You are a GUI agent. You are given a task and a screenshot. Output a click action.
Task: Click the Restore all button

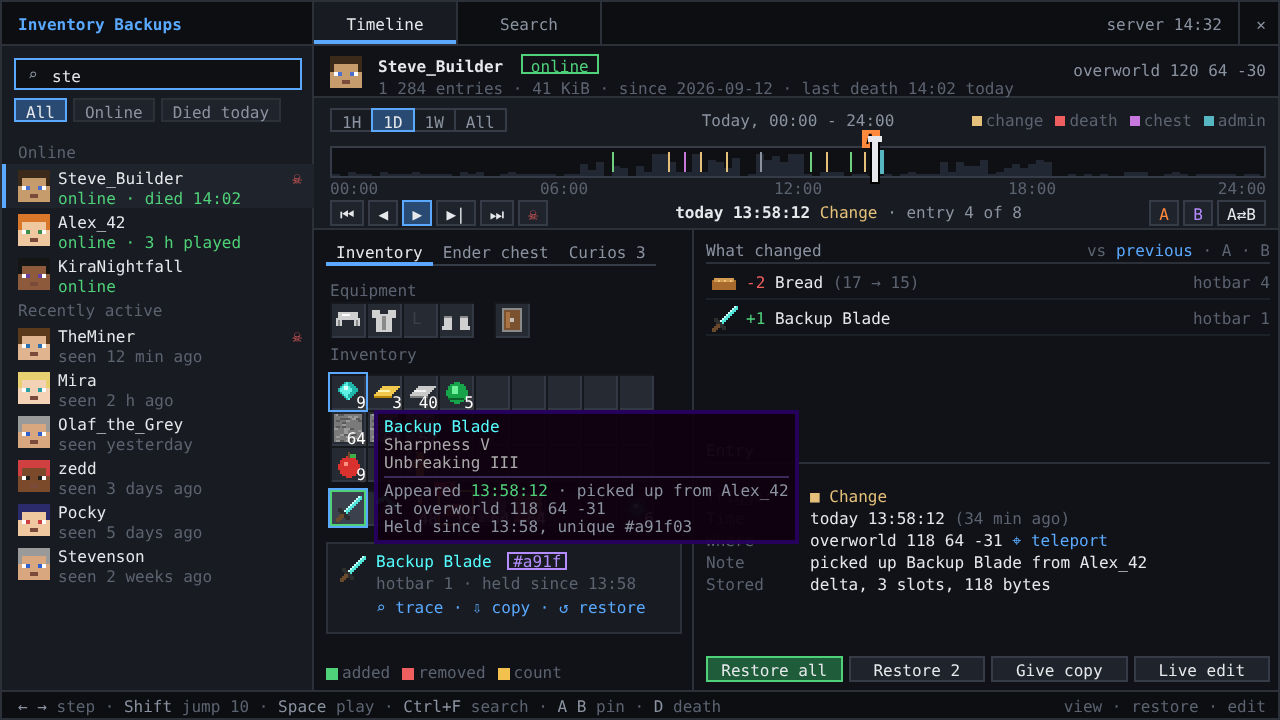[774, 669]
